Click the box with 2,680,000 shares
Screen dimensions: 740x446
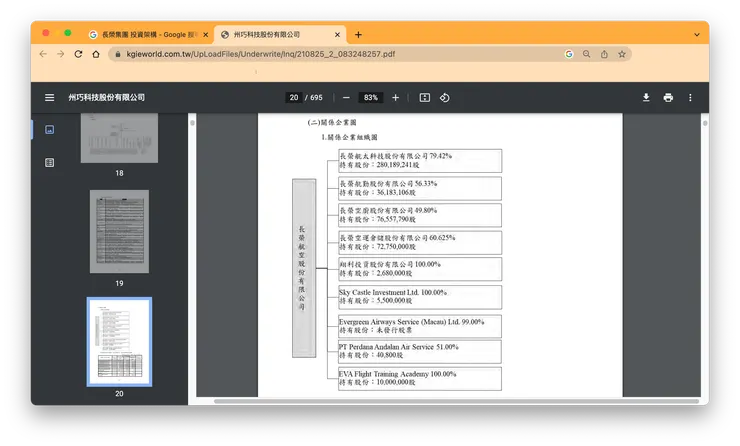pyautogui.click(x=420, y=269)
